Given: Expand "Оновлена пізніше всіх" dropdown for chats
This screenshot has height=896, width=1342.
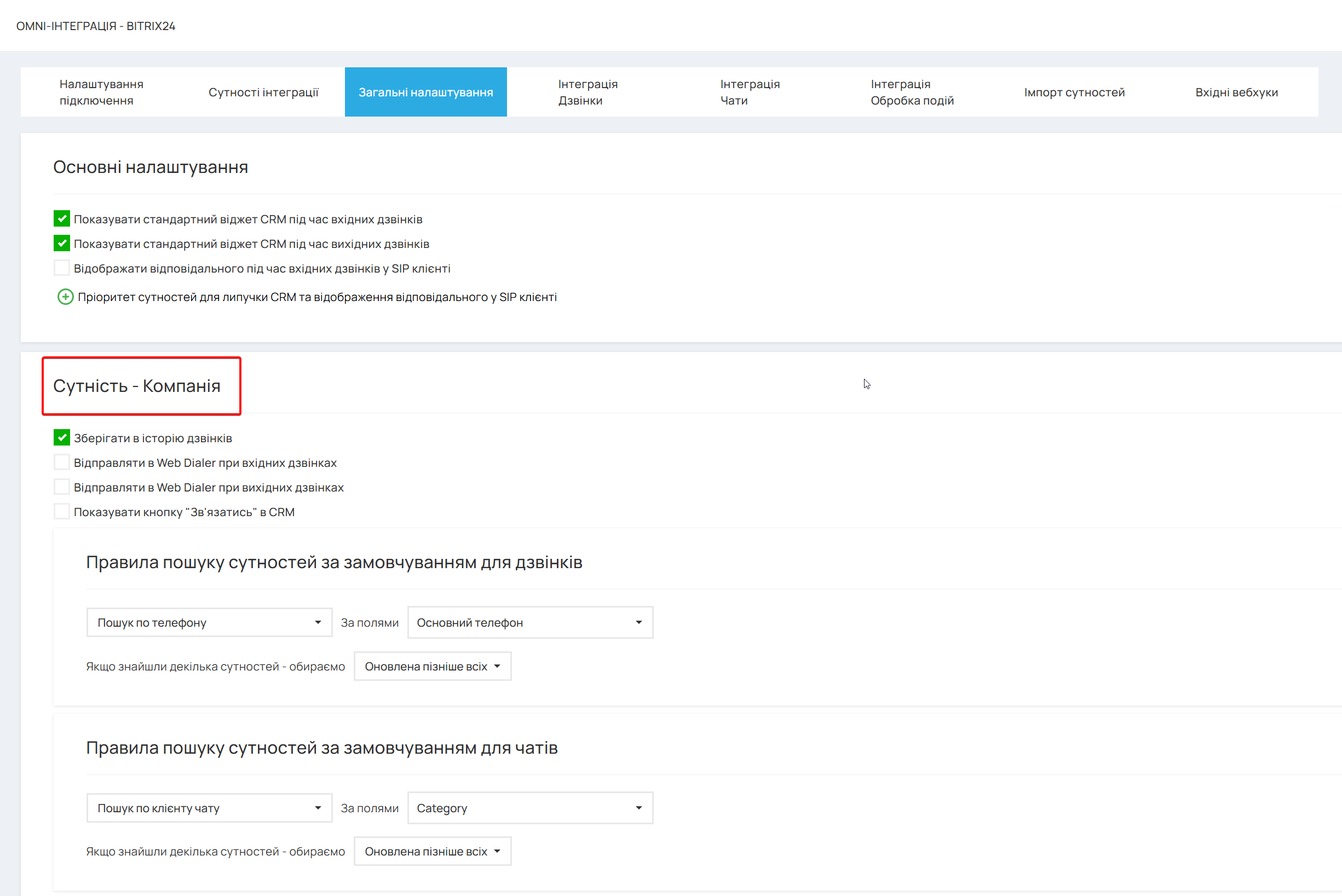Looking at the screenshot, I should point(433,852).
